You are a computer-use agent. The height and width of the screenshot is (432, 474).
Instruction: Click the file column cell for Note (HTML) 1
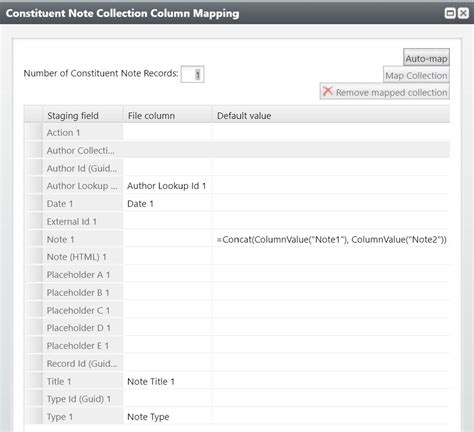(168, 257)
